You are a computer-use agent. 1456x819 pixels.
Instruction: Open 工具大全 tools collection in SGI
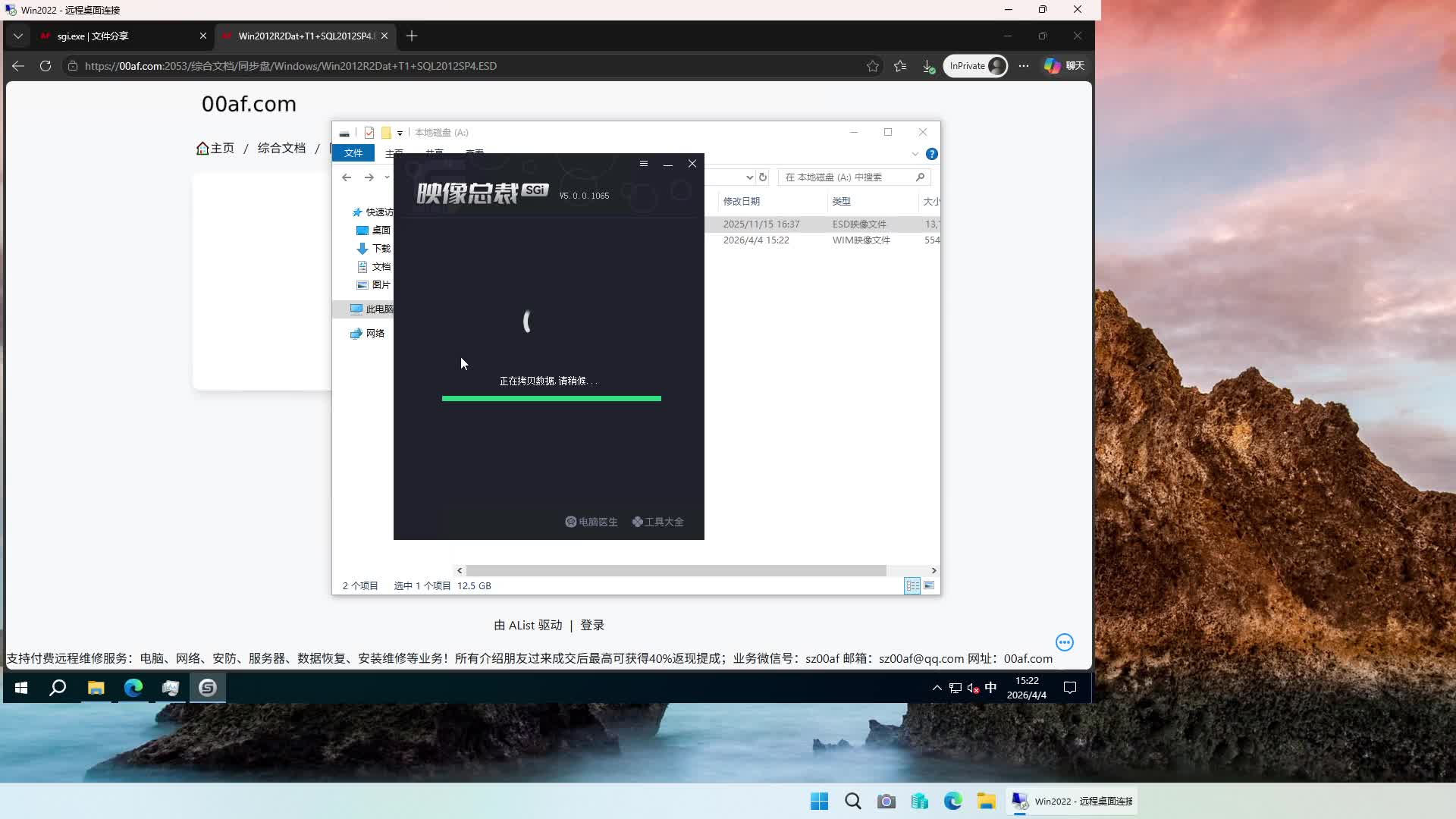coord(658,522)
